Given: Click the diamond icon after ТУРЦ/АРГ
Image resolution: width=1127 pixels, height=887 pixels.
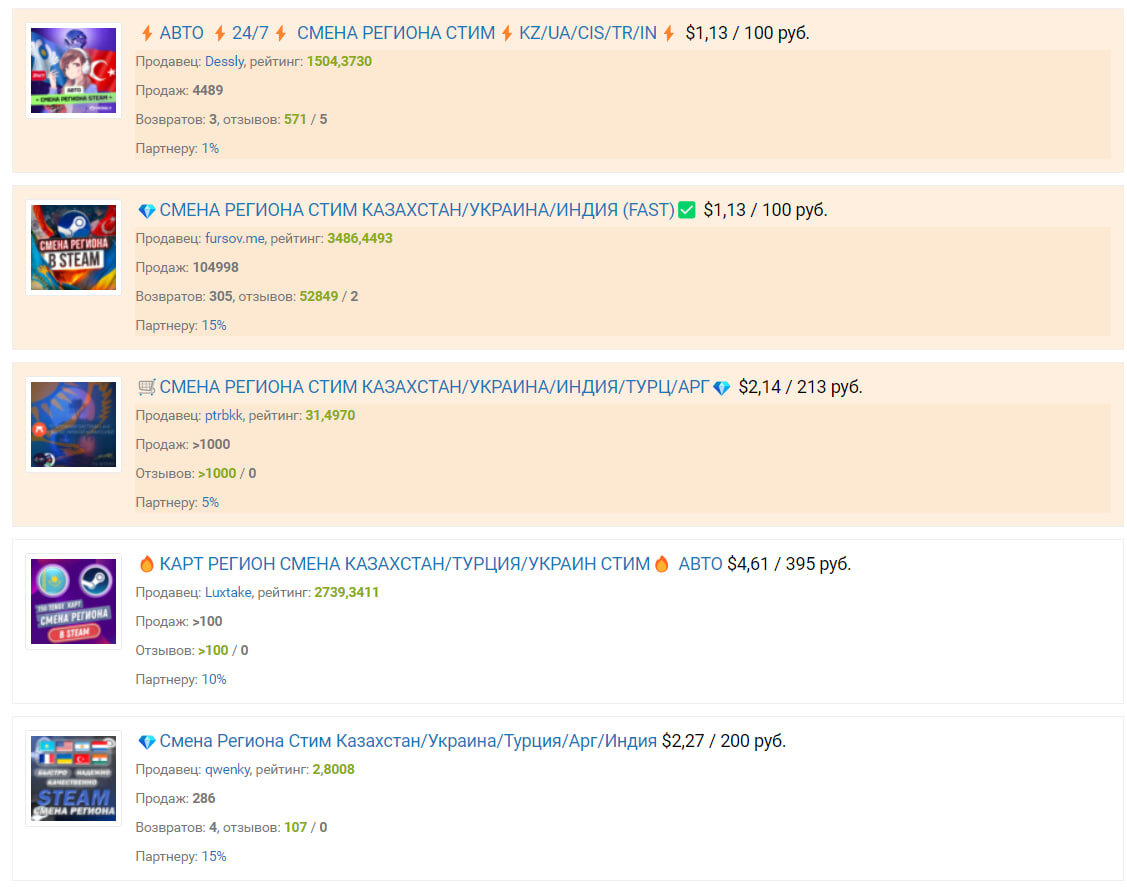Looking at the screenshot, I should pos(722,387).
